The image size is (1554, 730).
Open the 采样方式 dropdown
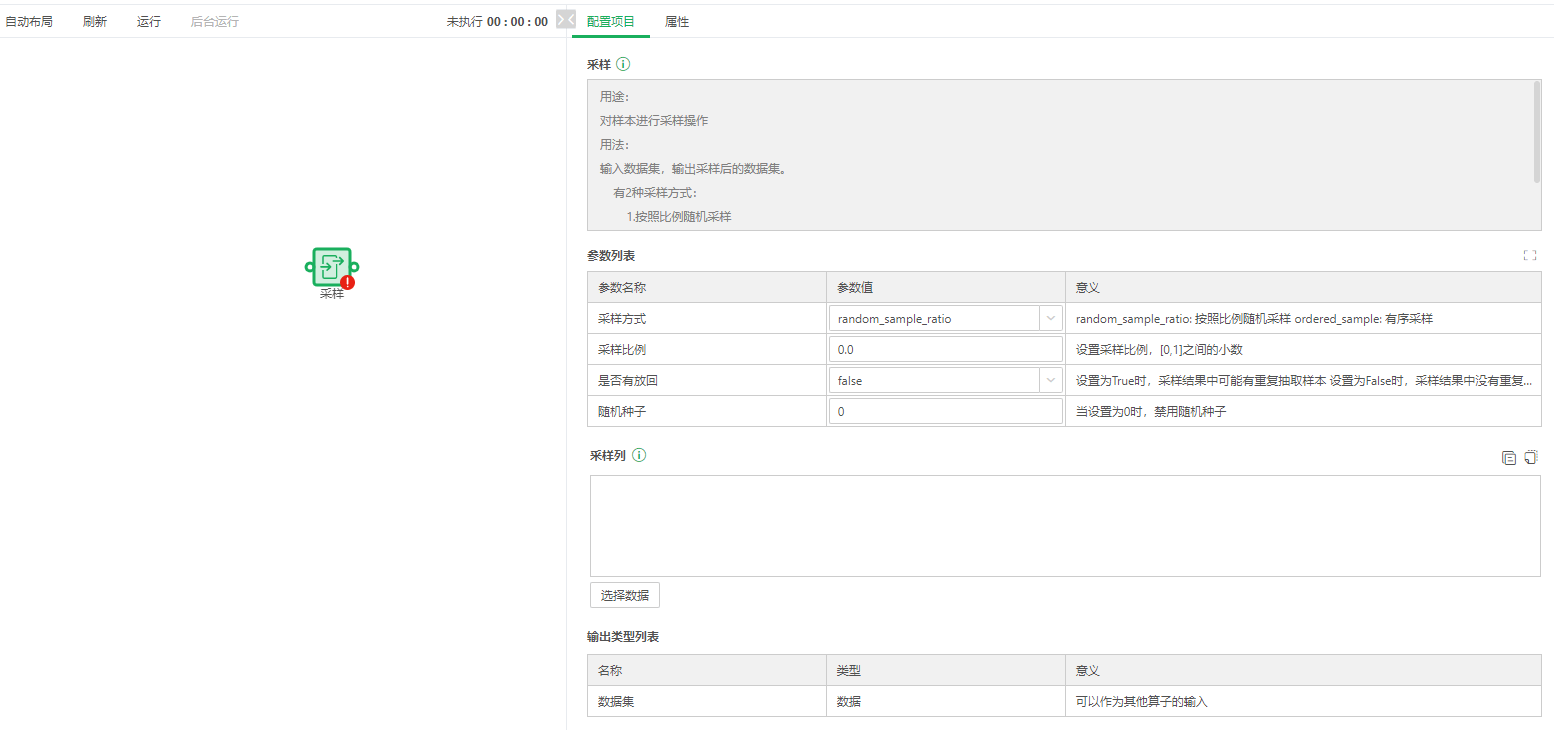[944, 319]
